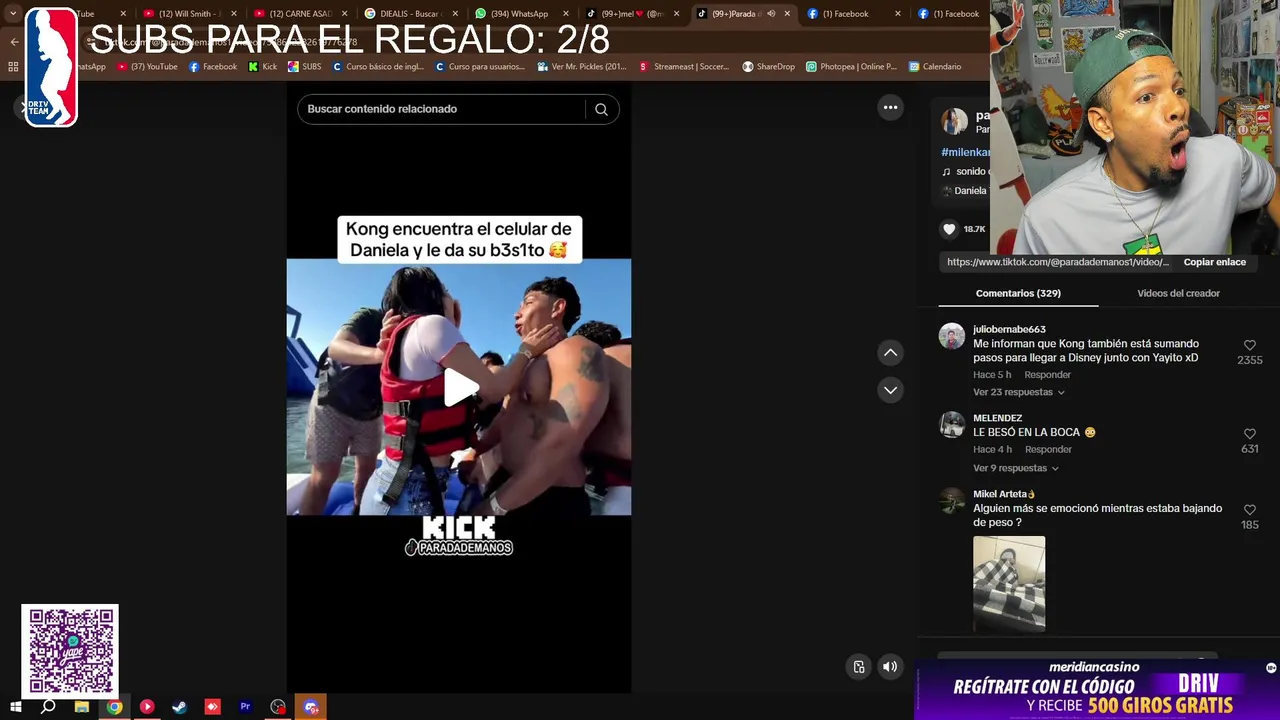The height and width of the screenshot is (720, 1280).
Task: Open the Calendario bookmark
Action: tap(935, 67)
